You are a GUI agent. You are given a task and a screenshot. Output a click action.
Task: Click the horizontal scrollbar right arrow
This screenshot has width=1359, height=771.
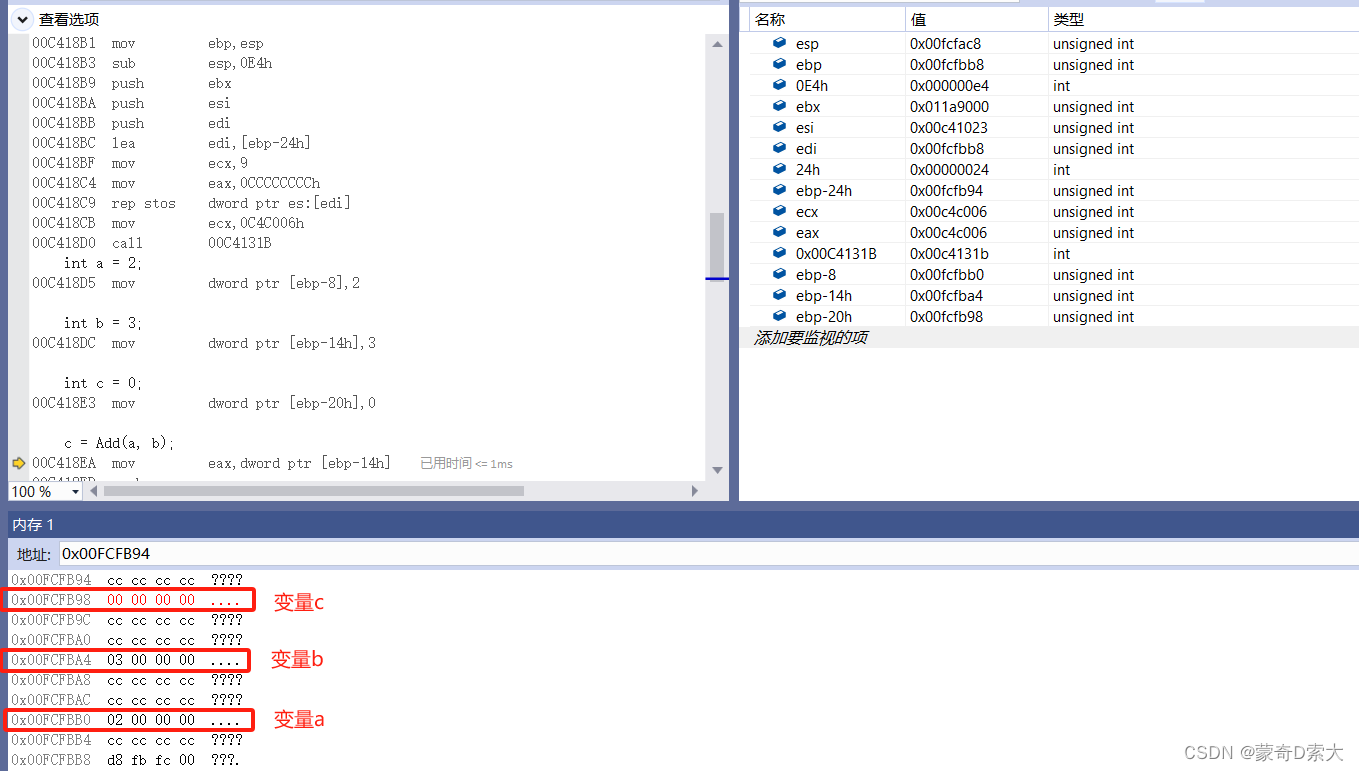pos(695,491)
